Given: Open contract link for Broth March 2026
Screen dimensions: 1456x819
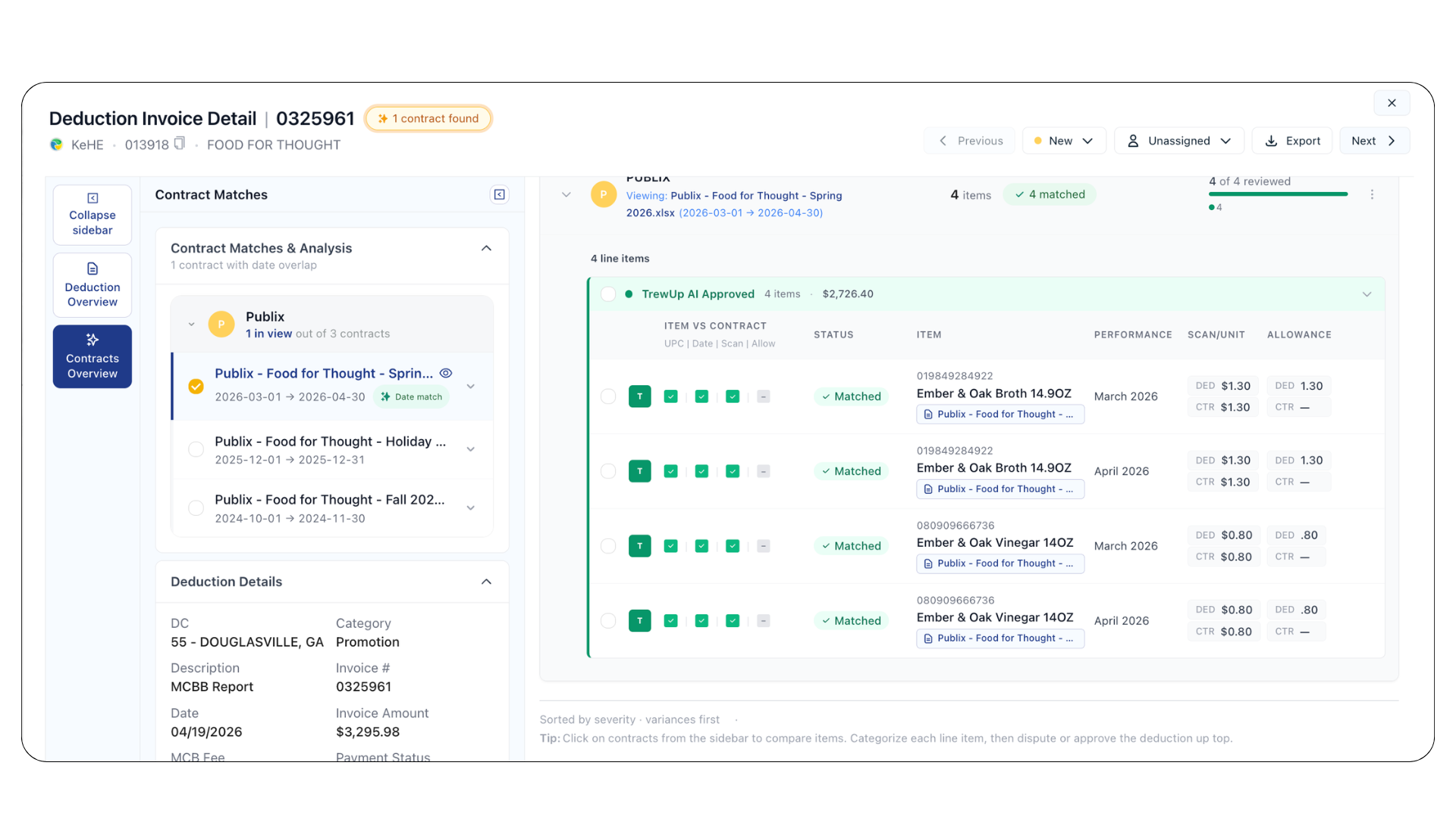Looking at the screenshot, I should 1000,414.
